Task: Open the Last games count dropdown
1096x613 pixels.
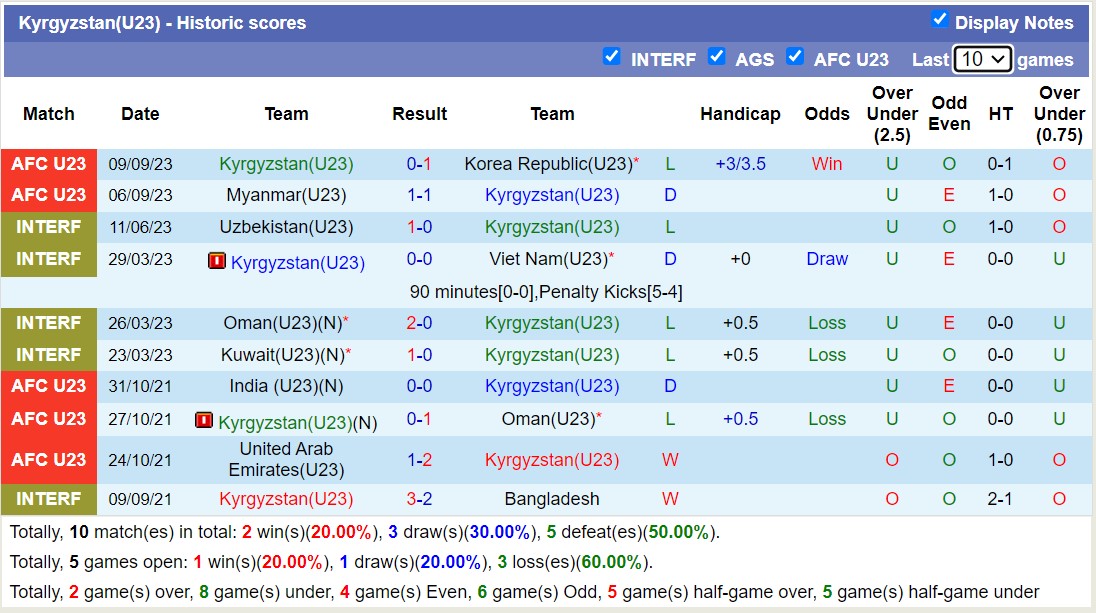Action: pyautogui.click(x=982, y=59)
